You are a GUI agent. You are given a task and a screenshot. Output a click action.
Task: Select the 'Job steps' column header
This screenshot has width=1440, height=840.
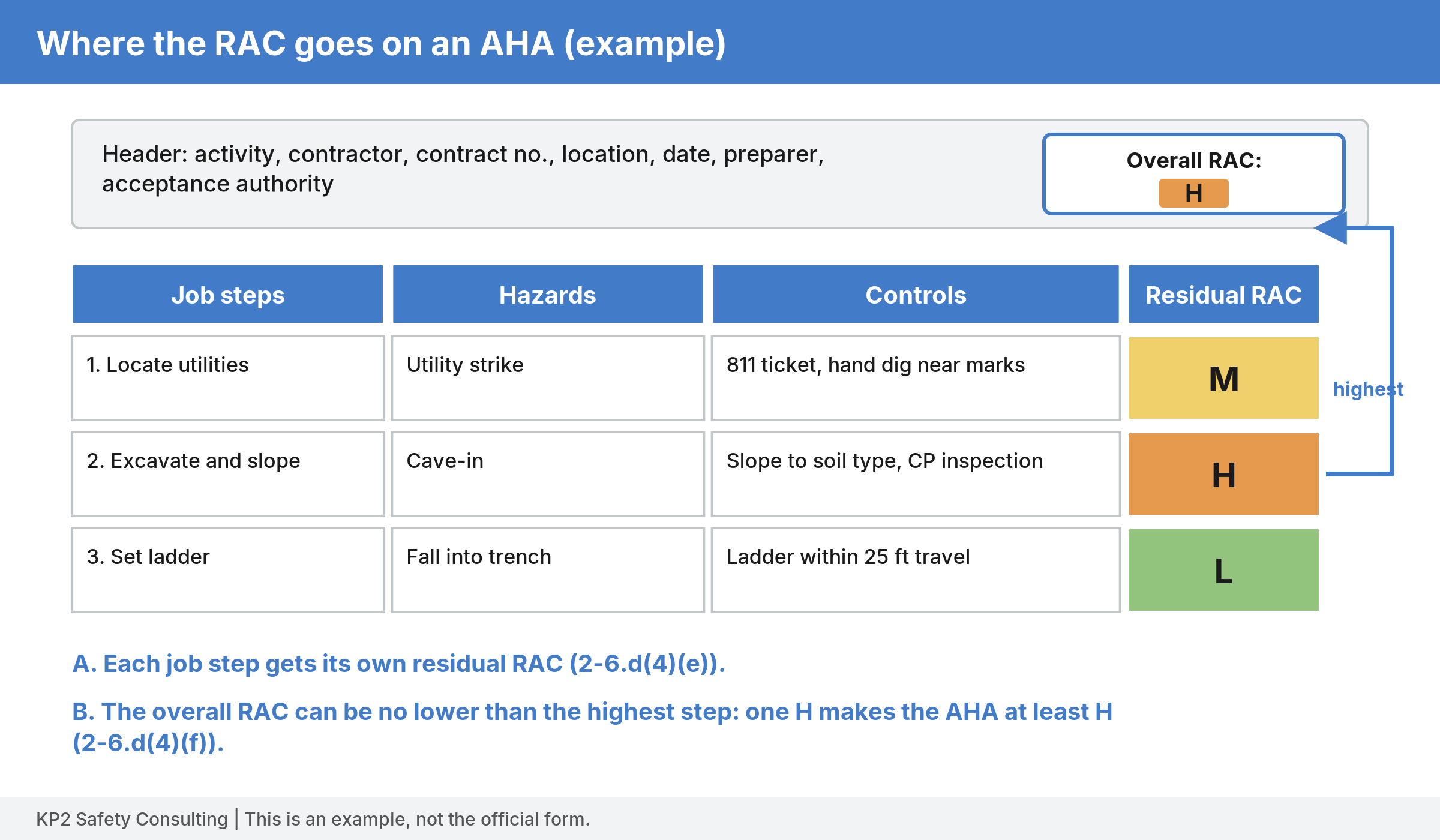(x=228, y=294)
